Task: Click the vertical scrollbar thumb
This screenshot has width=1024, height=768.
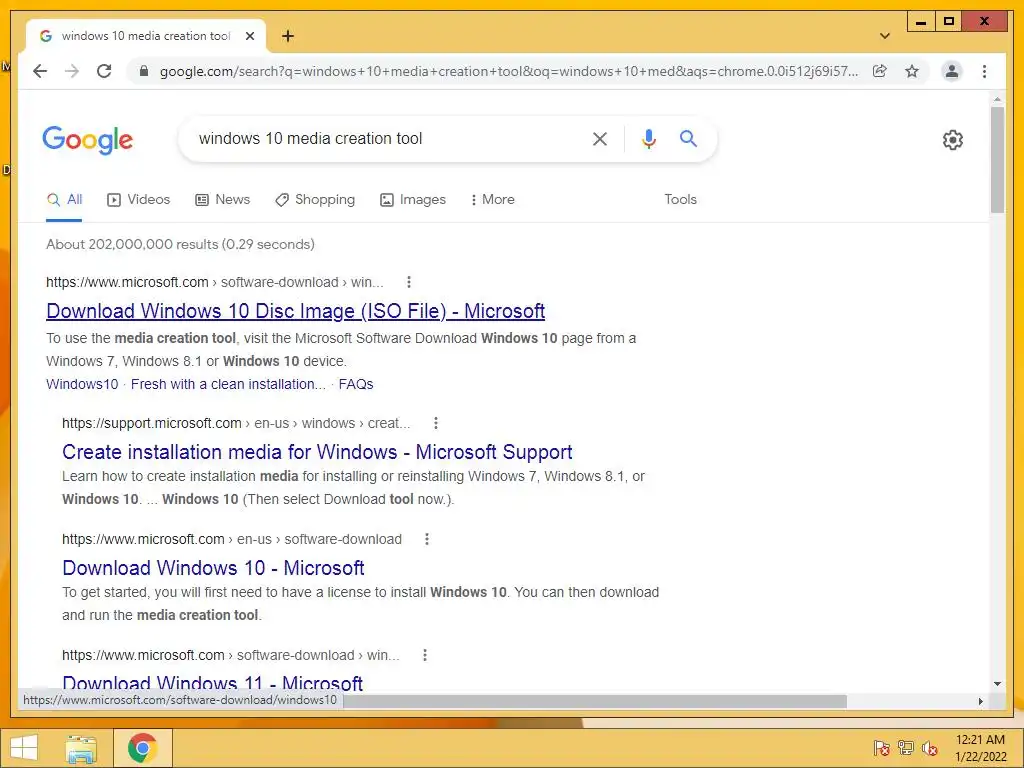Action: point(997,160)
